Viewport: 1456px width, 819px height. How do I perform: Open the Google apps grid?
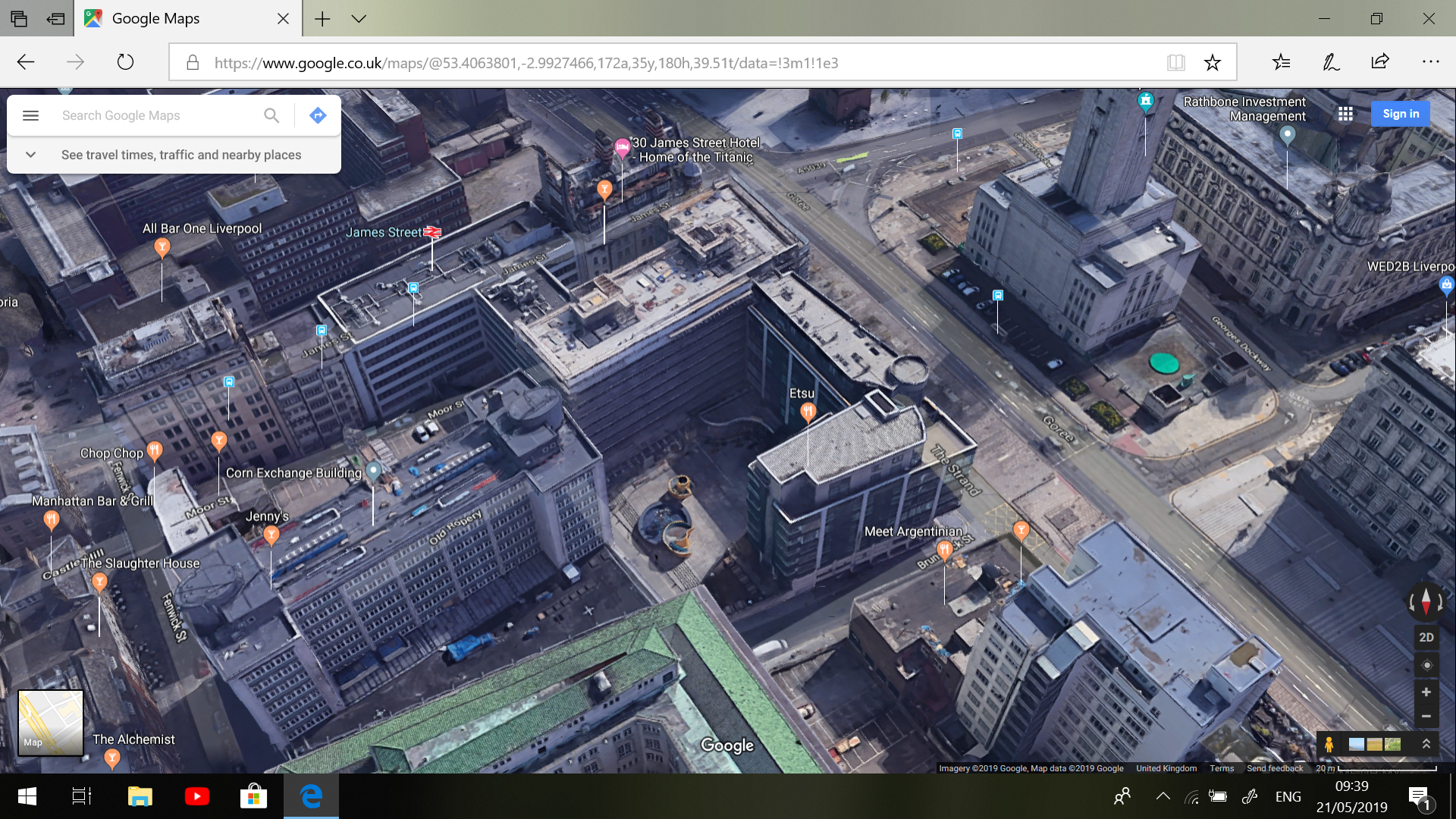click(1345, 114)
